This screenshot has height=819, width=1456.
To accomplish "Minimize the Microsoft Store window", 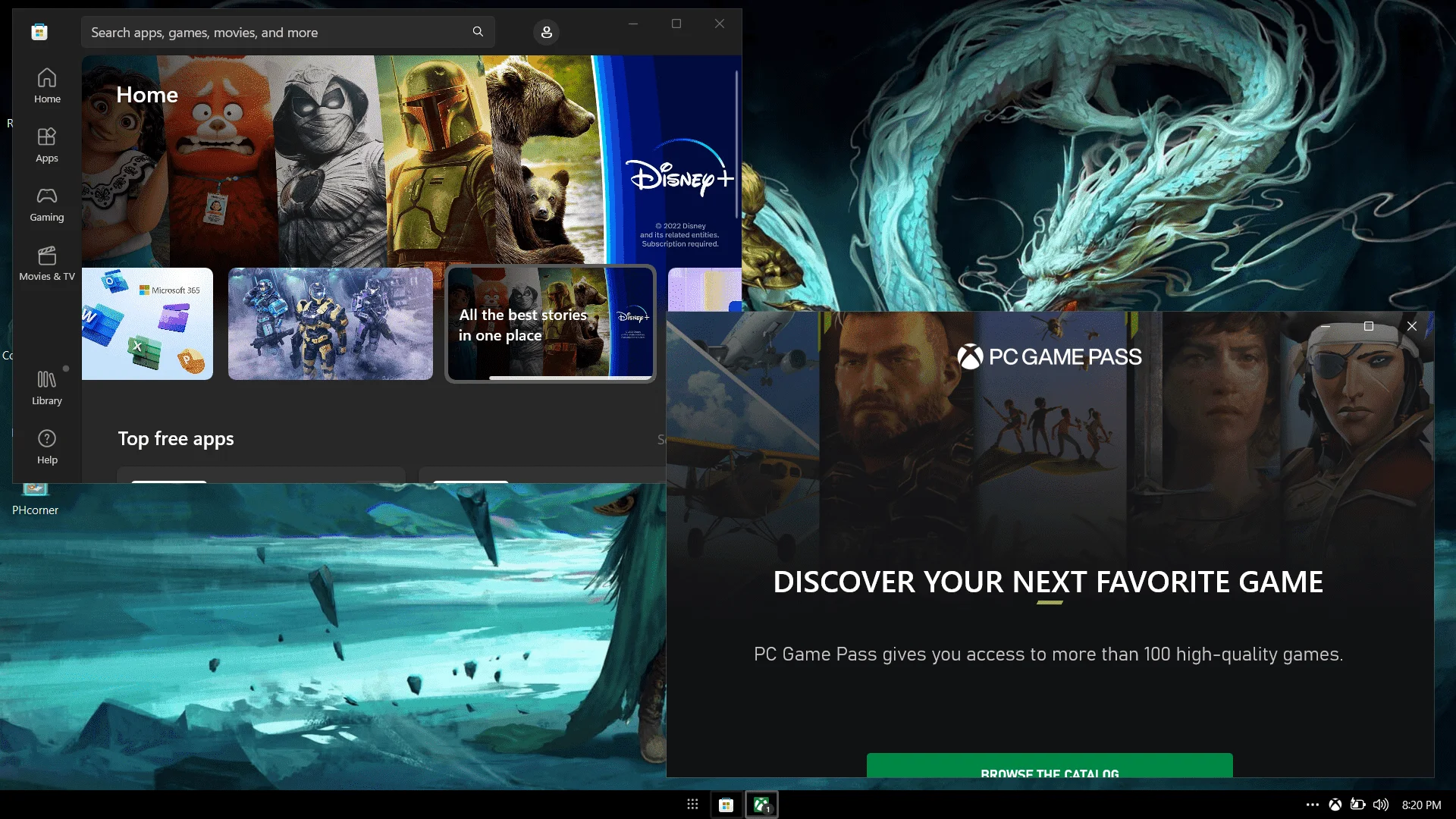I will [633, 24].
